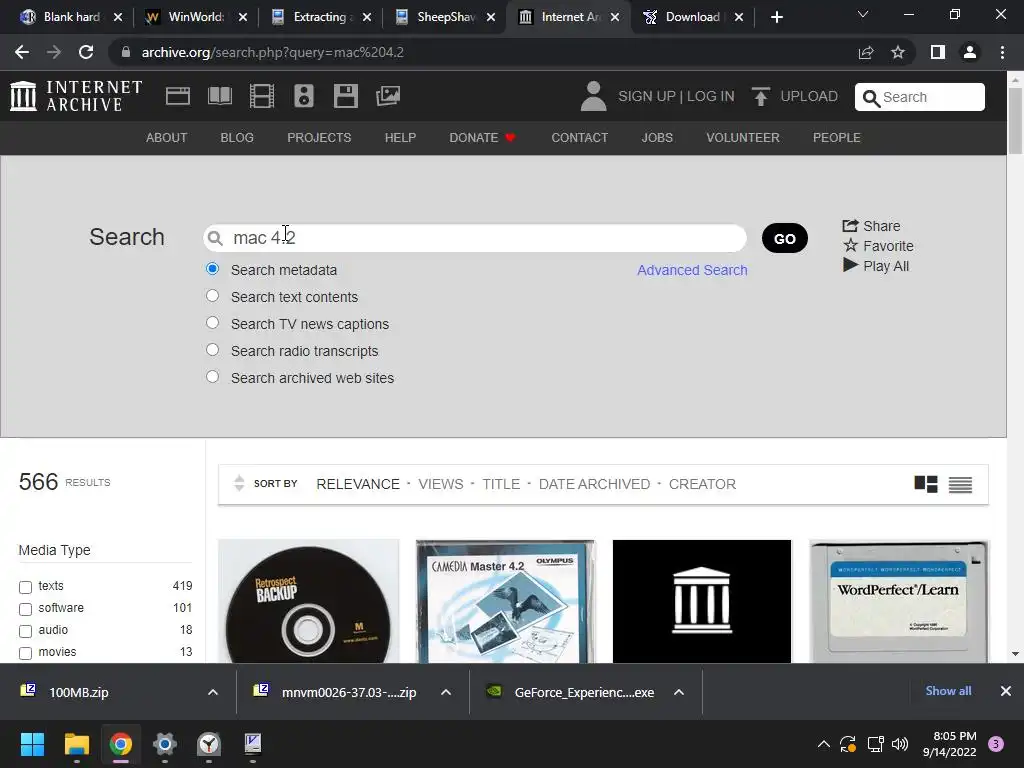Open the CAMEDIA Master 4.2 thumbnail
Image resolution: width=1024 pixels, height=768 pixels.
click(x=505, y=601)
